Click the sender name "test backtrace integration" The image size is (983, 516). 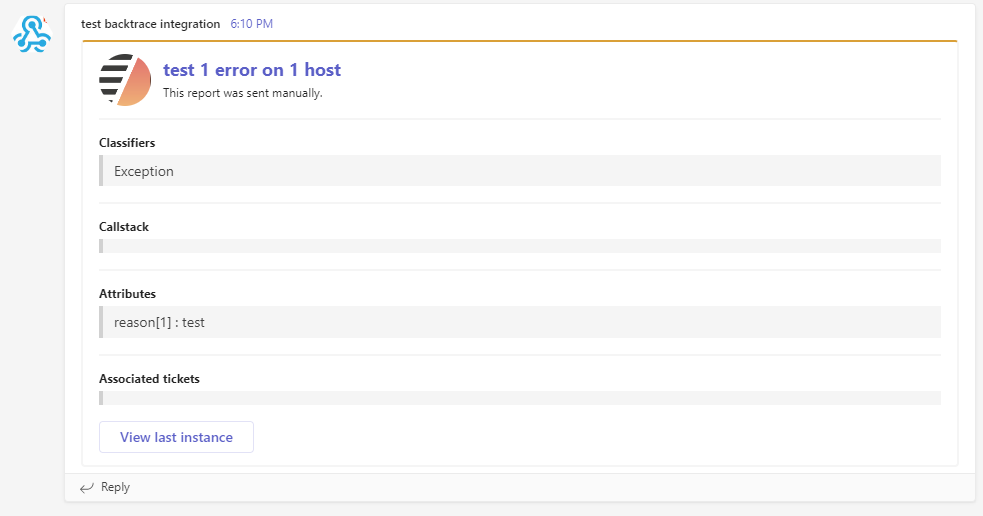tap(150, 23)
